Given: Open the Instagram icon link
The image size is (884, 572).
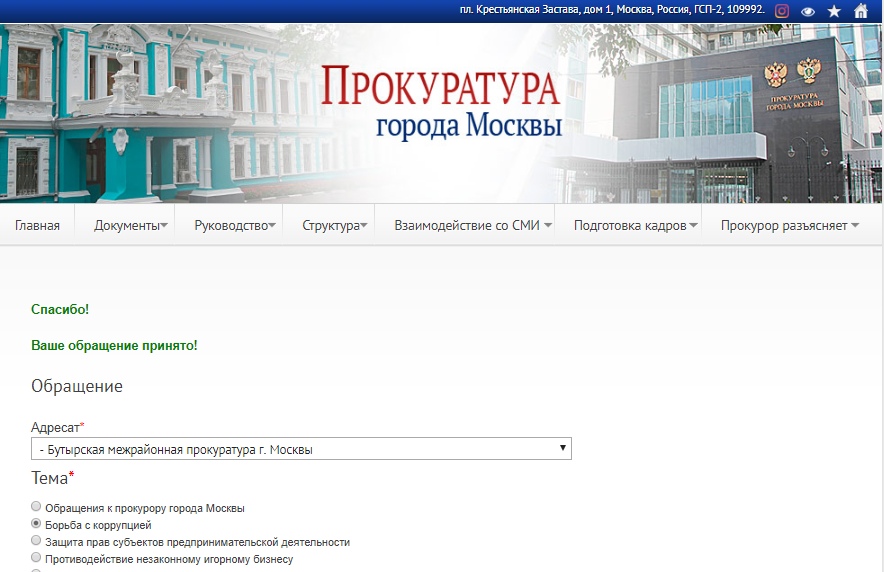Looking at the screenshot, I should (781, 11).
